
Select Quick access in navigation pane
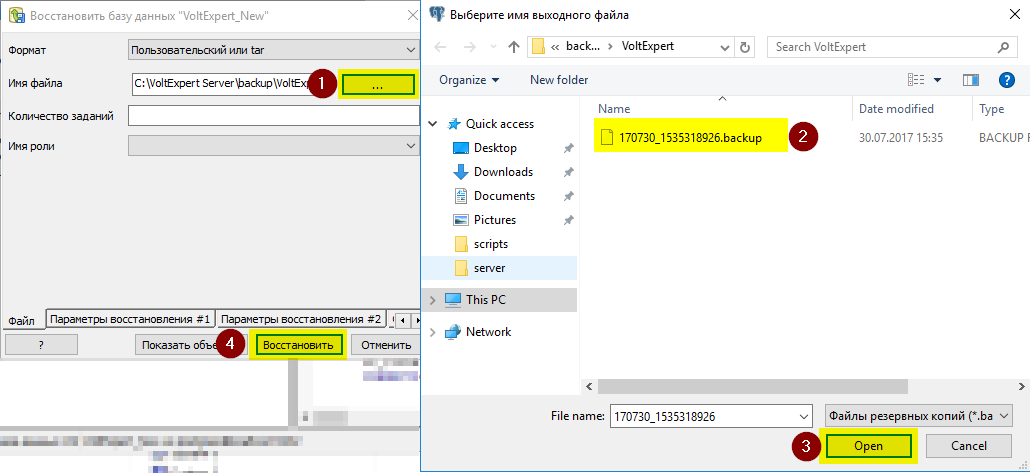(x=500, y=124)
